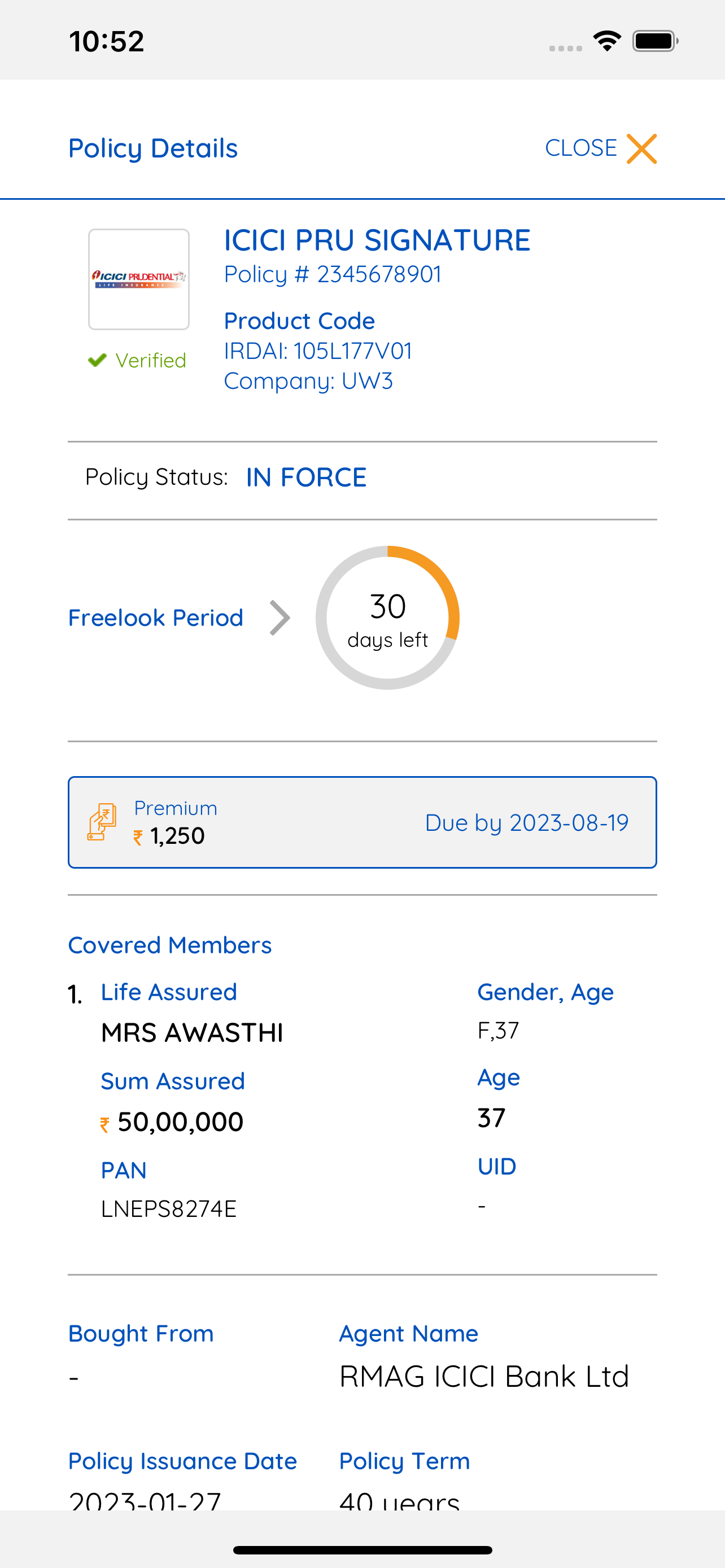Image resolution: width=725 pixels, height=1568 pixels.
Task: Tap the Freelook Period label
Action: coord(156,618)
